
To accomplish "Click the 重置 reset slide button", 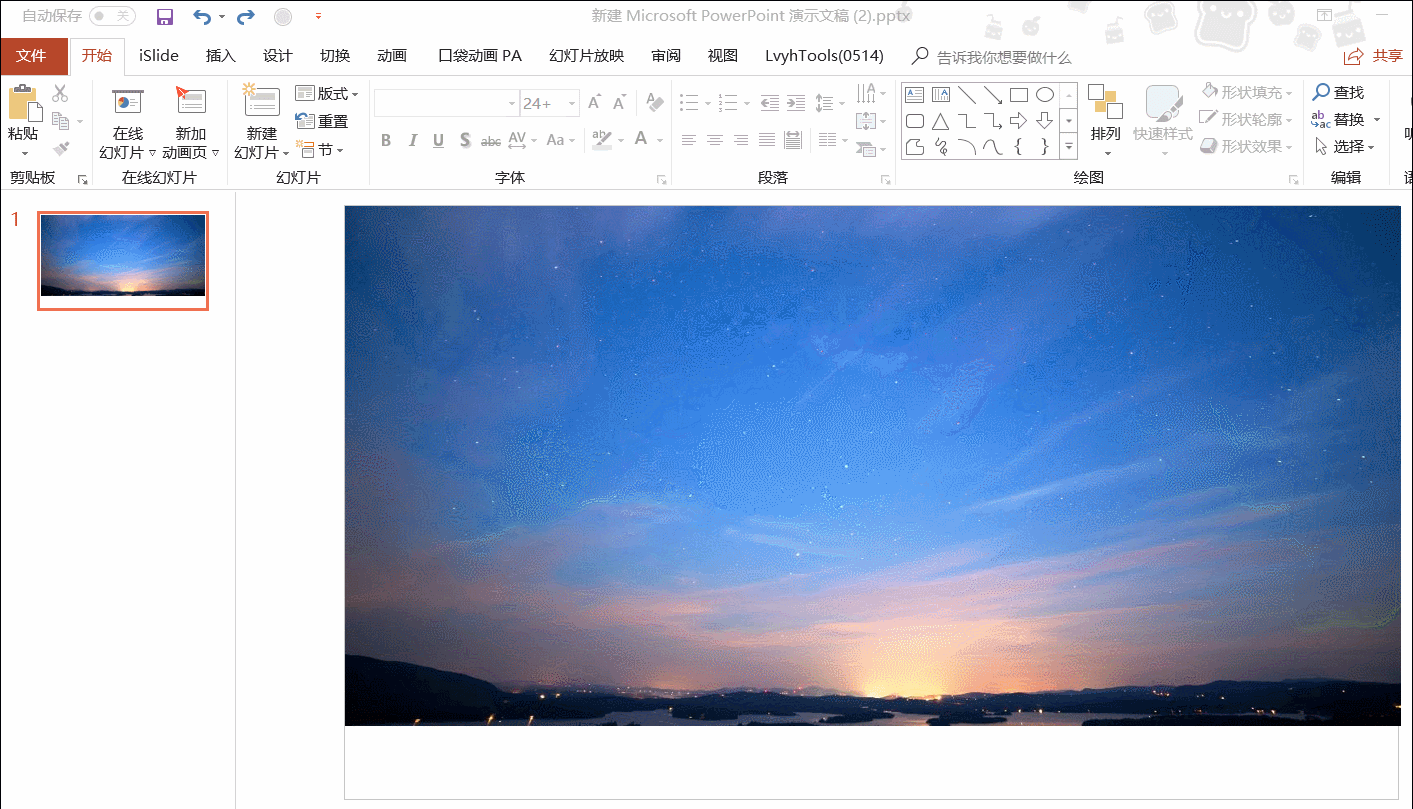I will pos(322,122).
